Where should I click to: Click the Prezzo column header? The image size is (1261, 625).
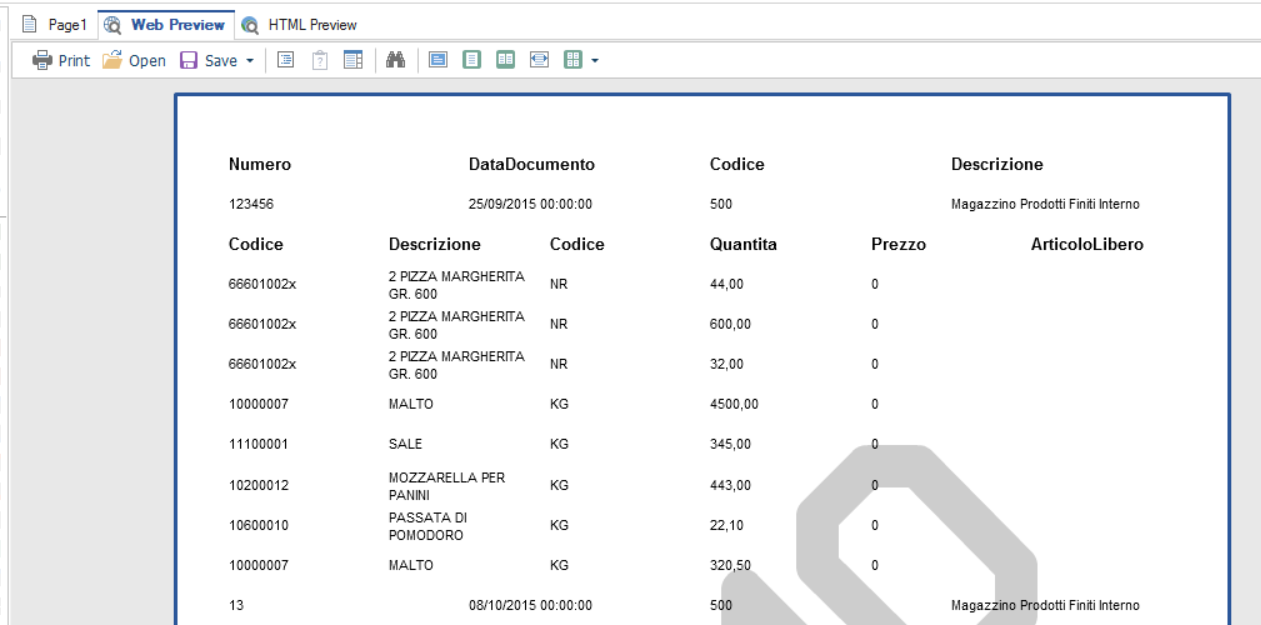[x=898, y=244]
